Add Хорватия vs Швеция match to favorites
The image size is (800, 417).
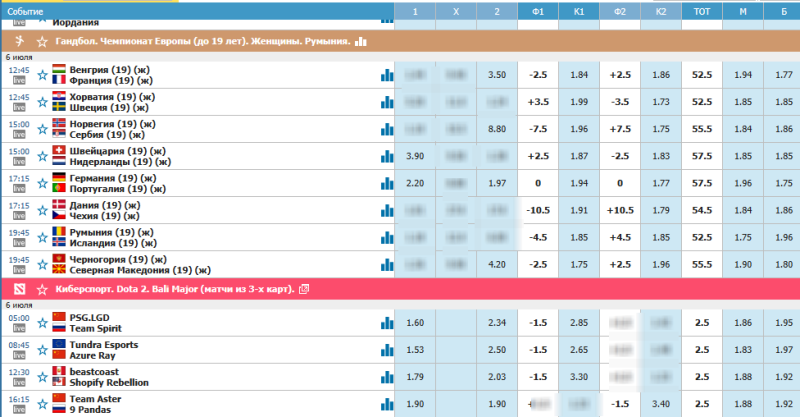click(x=42, y=102)
